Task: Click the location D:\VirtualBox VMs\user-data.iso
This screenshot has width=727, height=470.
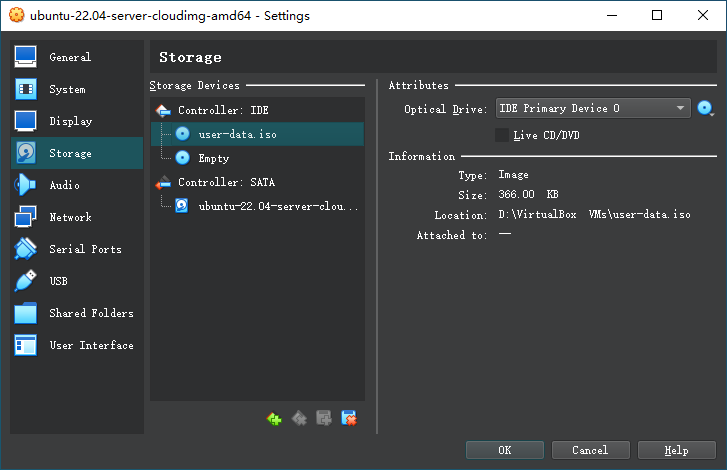Action: [594, 215]
